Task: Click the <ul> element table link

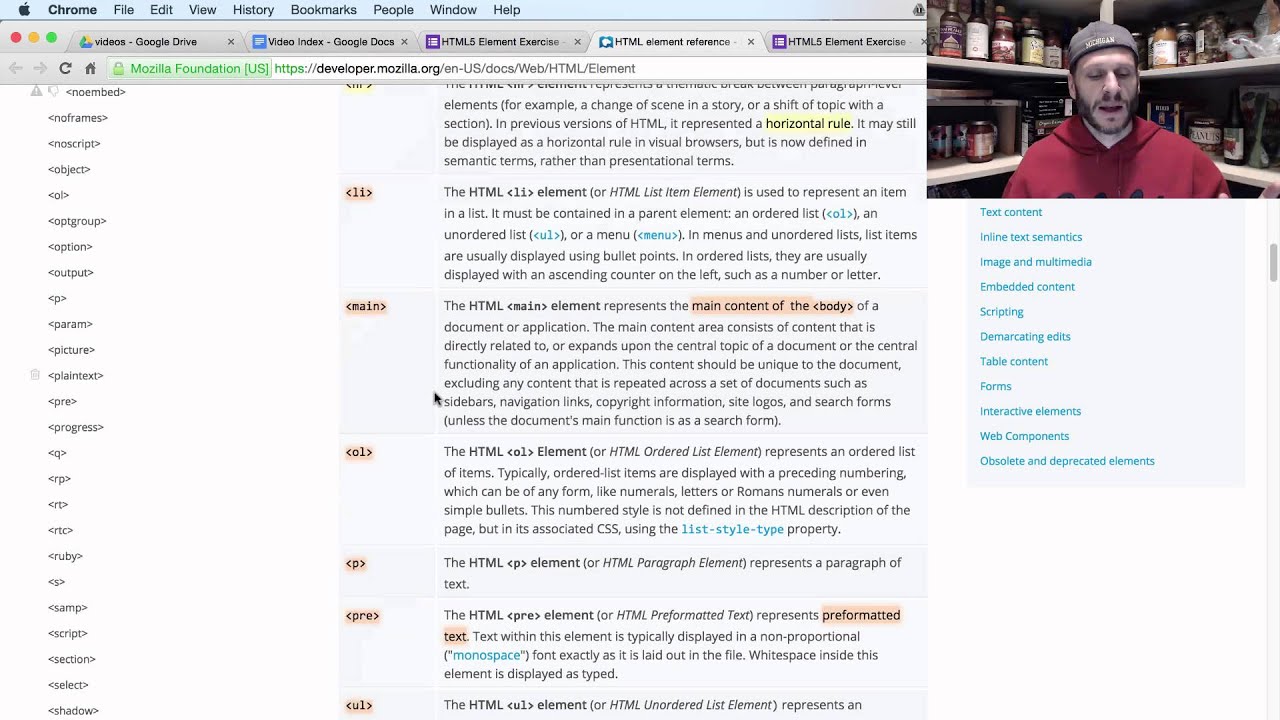Action: [x=359, y=706]
